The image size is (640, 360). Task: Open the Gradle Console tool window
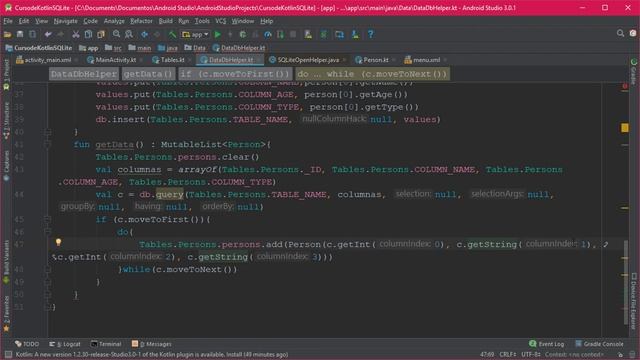click(599, 344)
